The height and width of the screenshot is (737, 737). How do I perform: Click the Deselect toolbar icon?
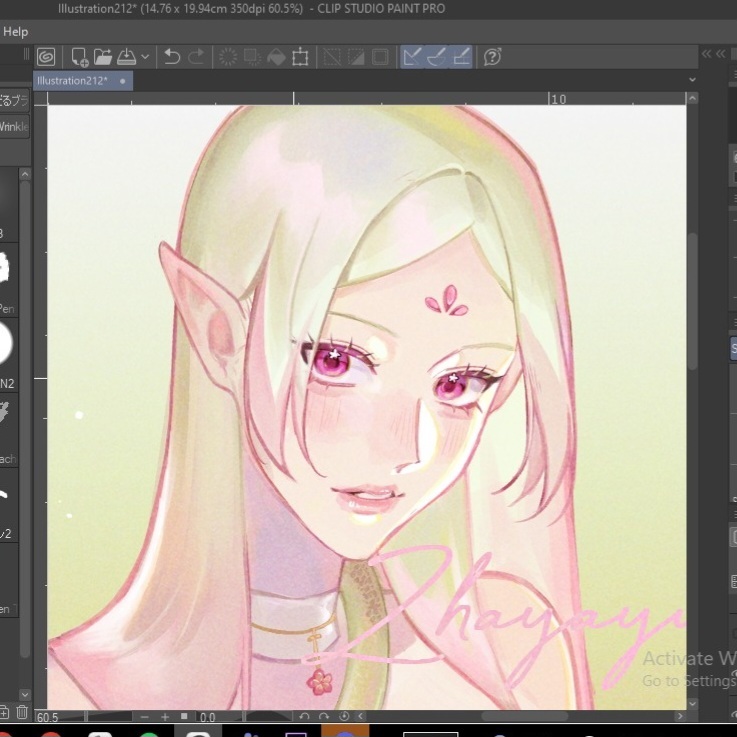pyautogui.click(x=332, y=57)
